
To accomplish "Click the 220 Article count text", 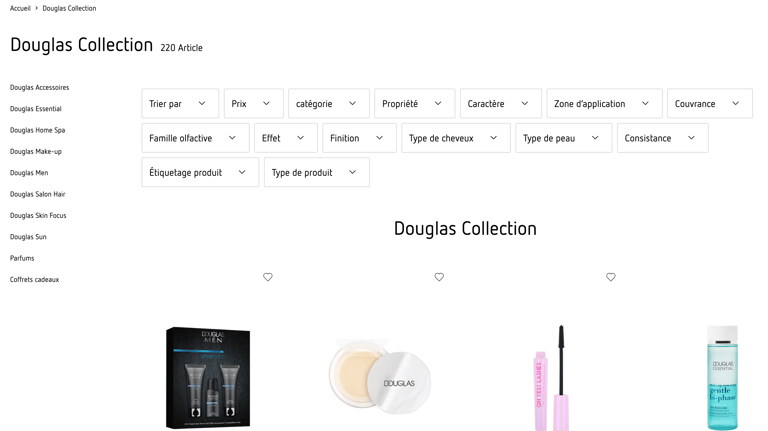I will click(181, 48).
